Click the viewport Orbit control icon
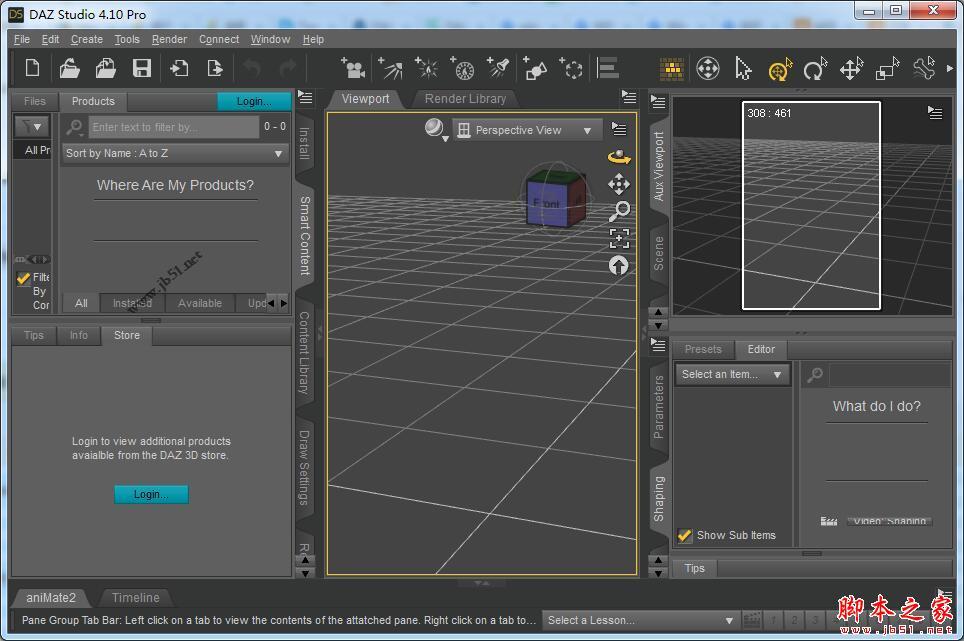The height and width of the screenshot is (641, 964). point(619,157)
